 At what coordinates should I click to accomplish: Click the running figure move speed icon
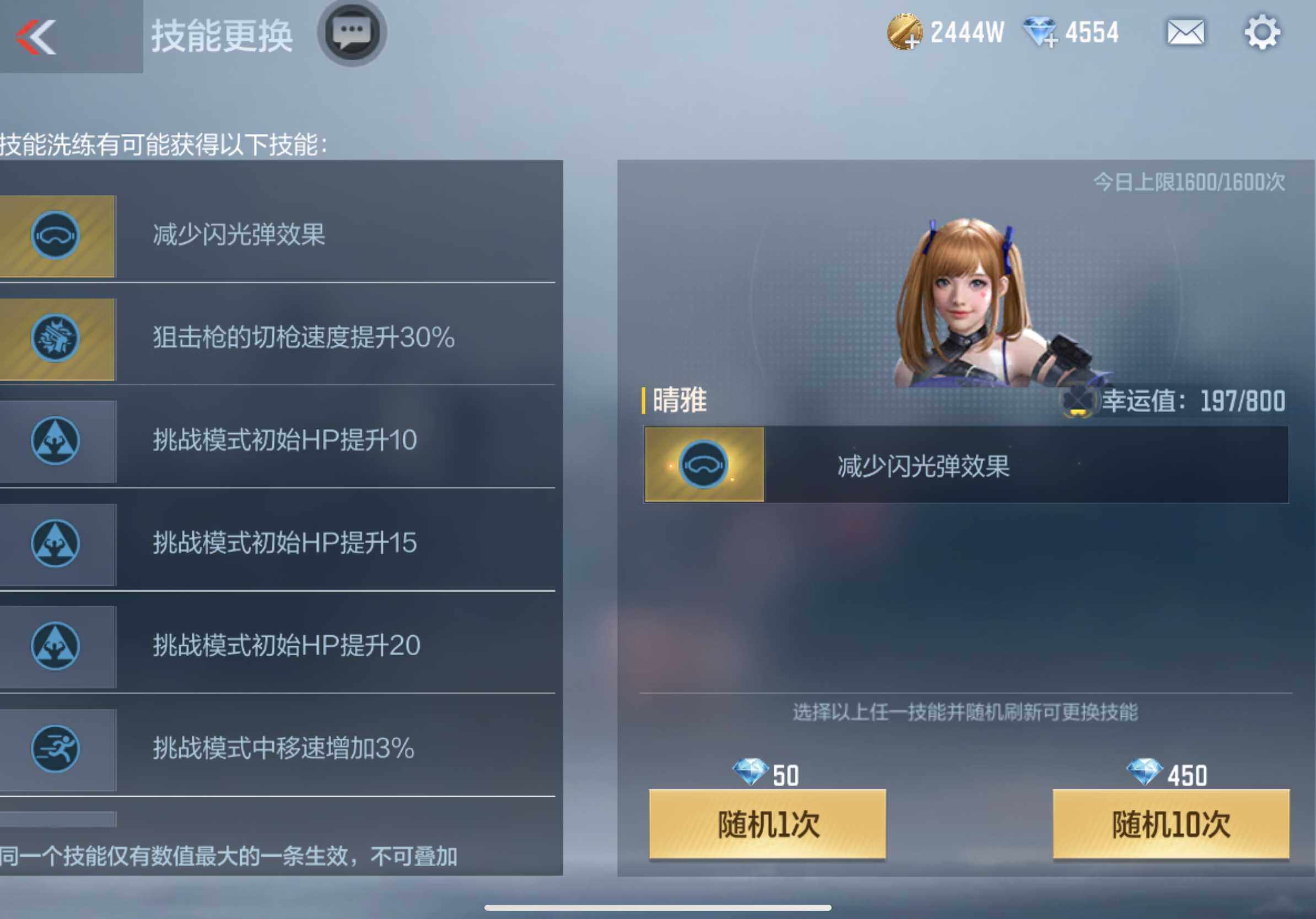pyautogui.click(x=56, y=749)
